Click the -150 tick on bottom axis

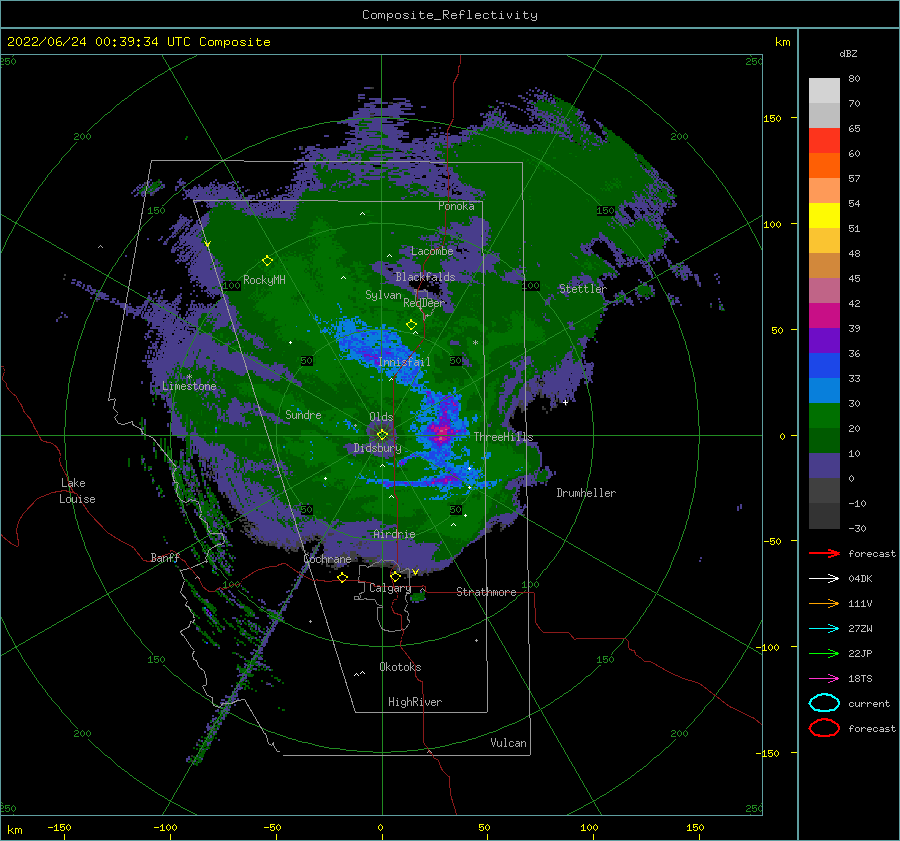click(x=59, y=827)
